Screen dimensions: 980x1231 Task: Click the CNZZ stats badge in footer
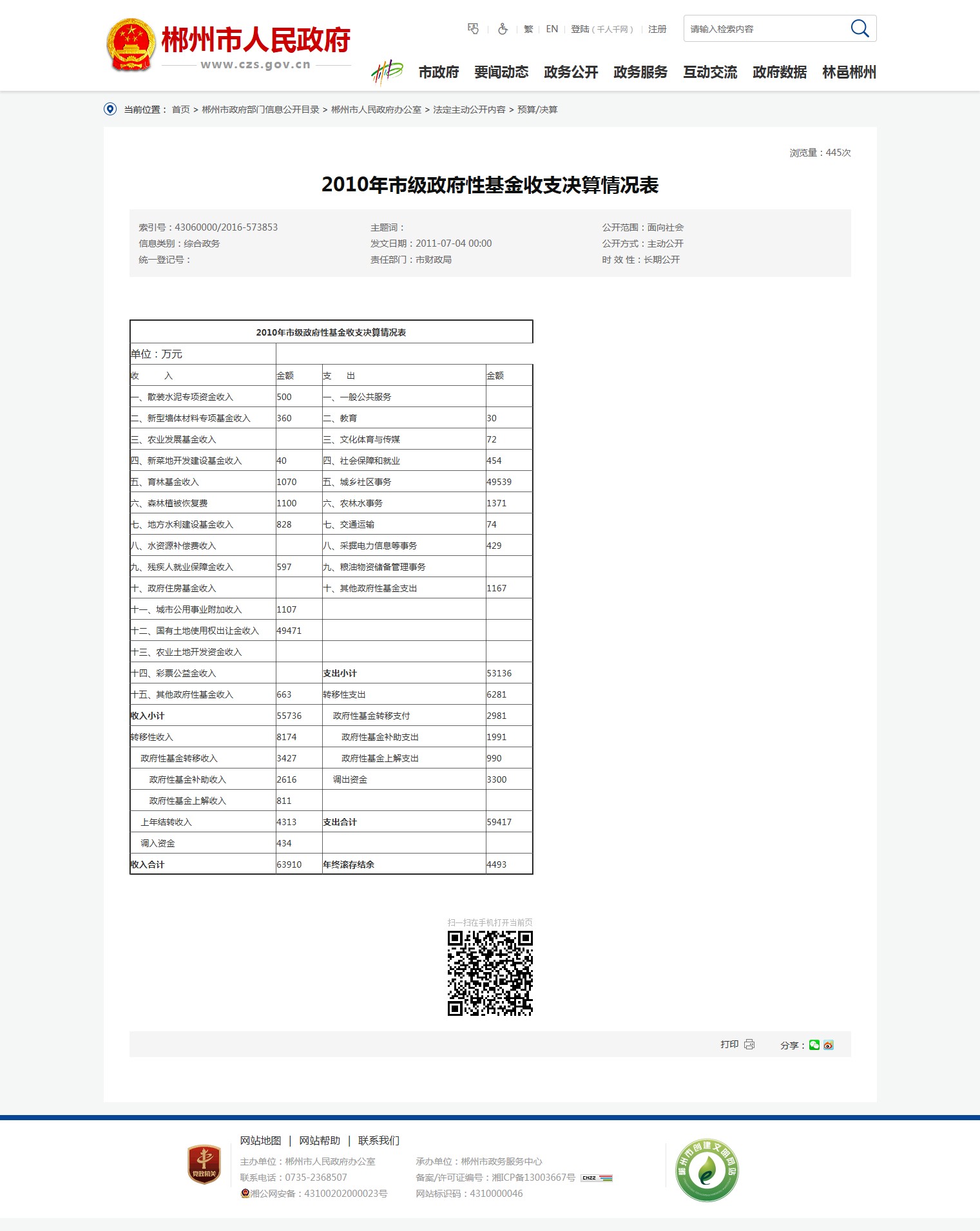[x=597, y=1178]
